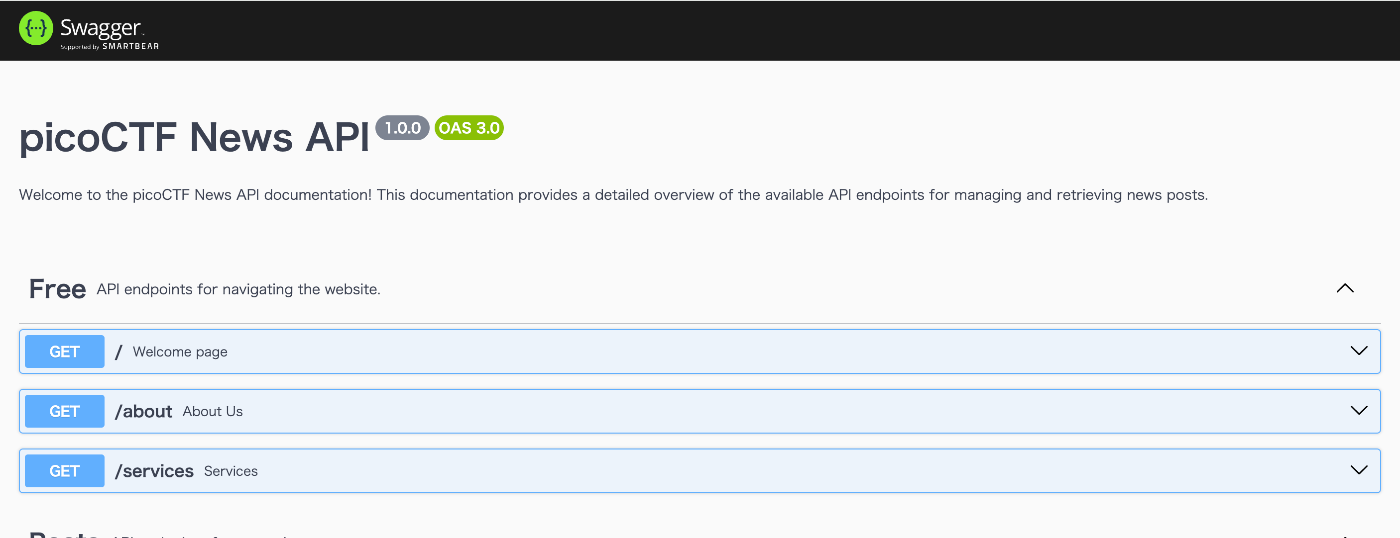Viewport: 1400px width, 538px height.
Task: Click the Swagger logo icon
Action: click(x=35, y=29)
